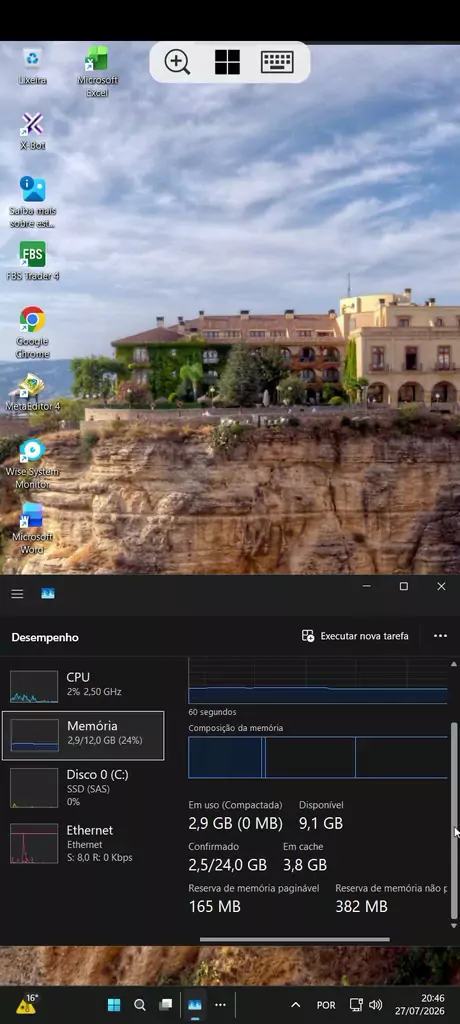Open the three-dots more options menu

pos(440,635)
